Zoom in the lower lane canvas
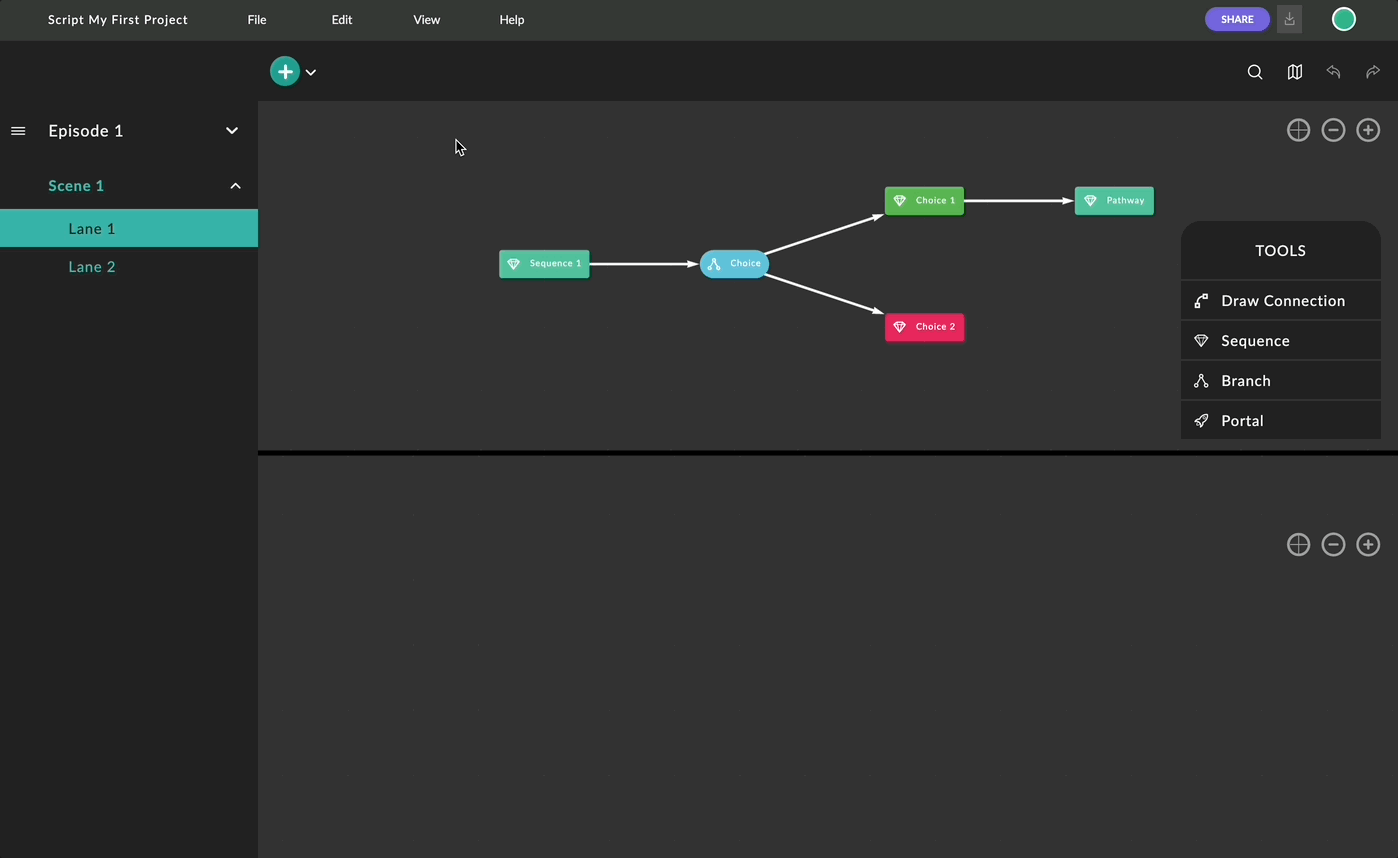1398x858 pixels. click(x=1368, y=544)
